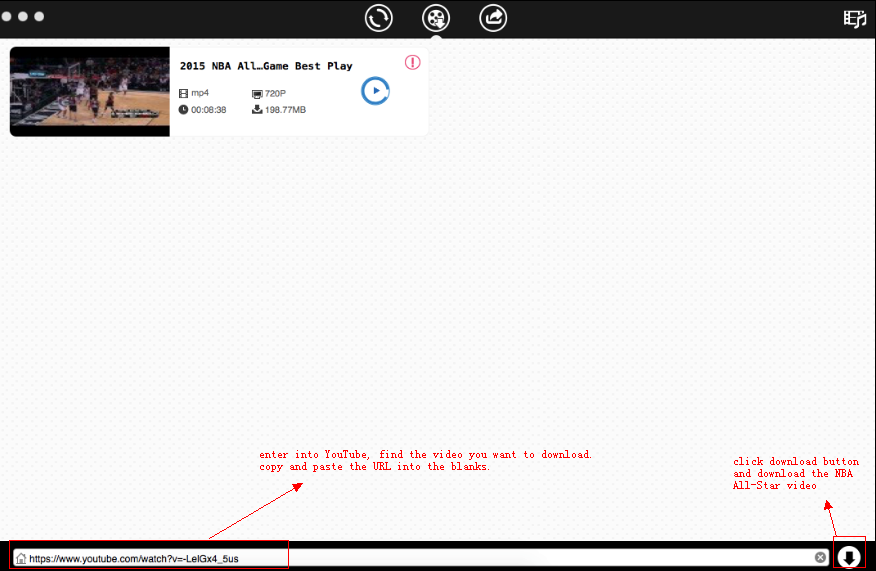Switch to the video Download tab
876x571 pixels.
[x=436, y=18]
